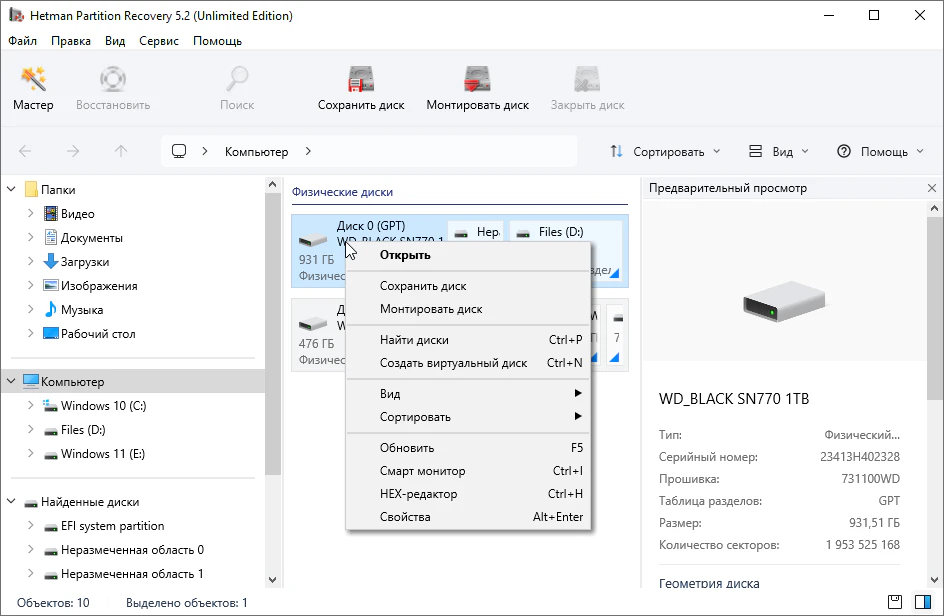Click the Музыка folder icon

coord(51,310)
